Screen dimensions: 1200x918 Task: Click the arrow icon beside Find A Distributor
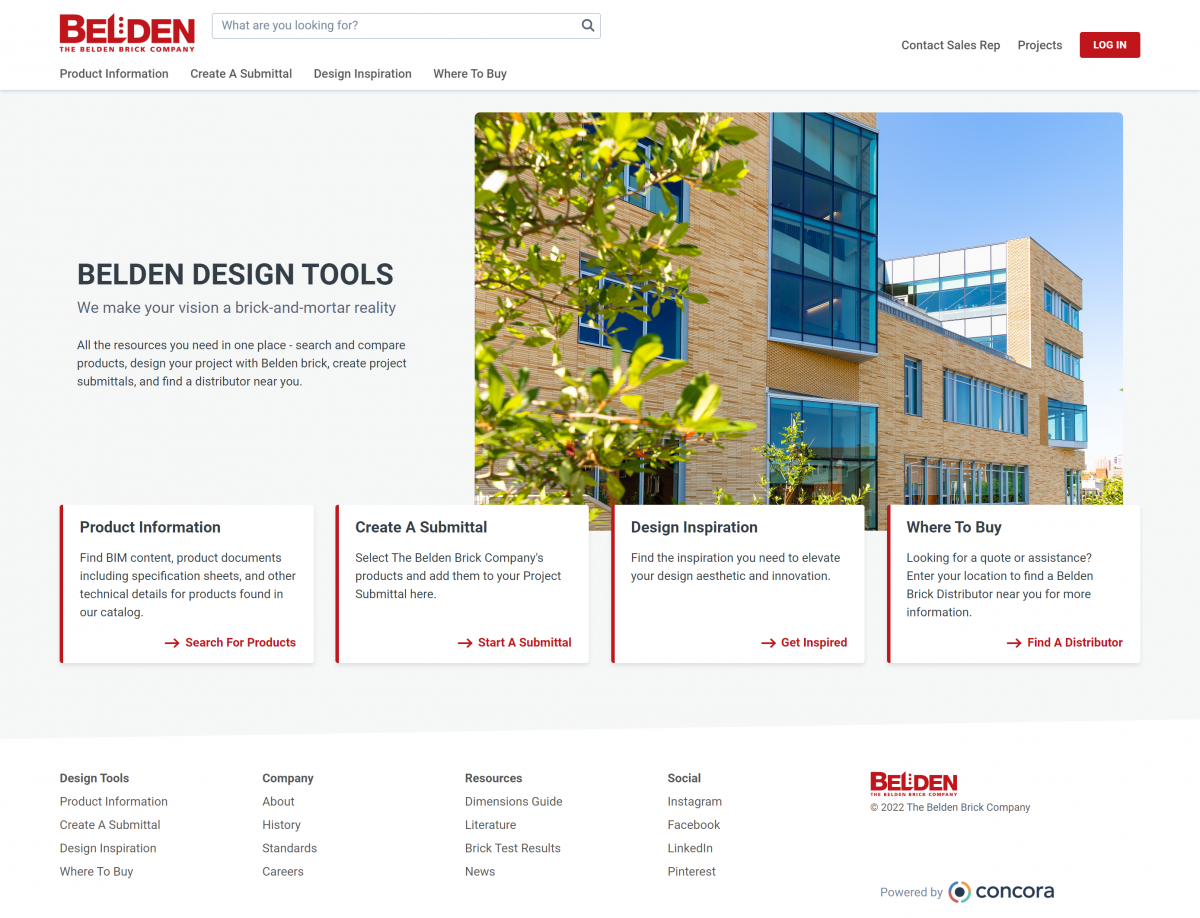[1014, 643]
